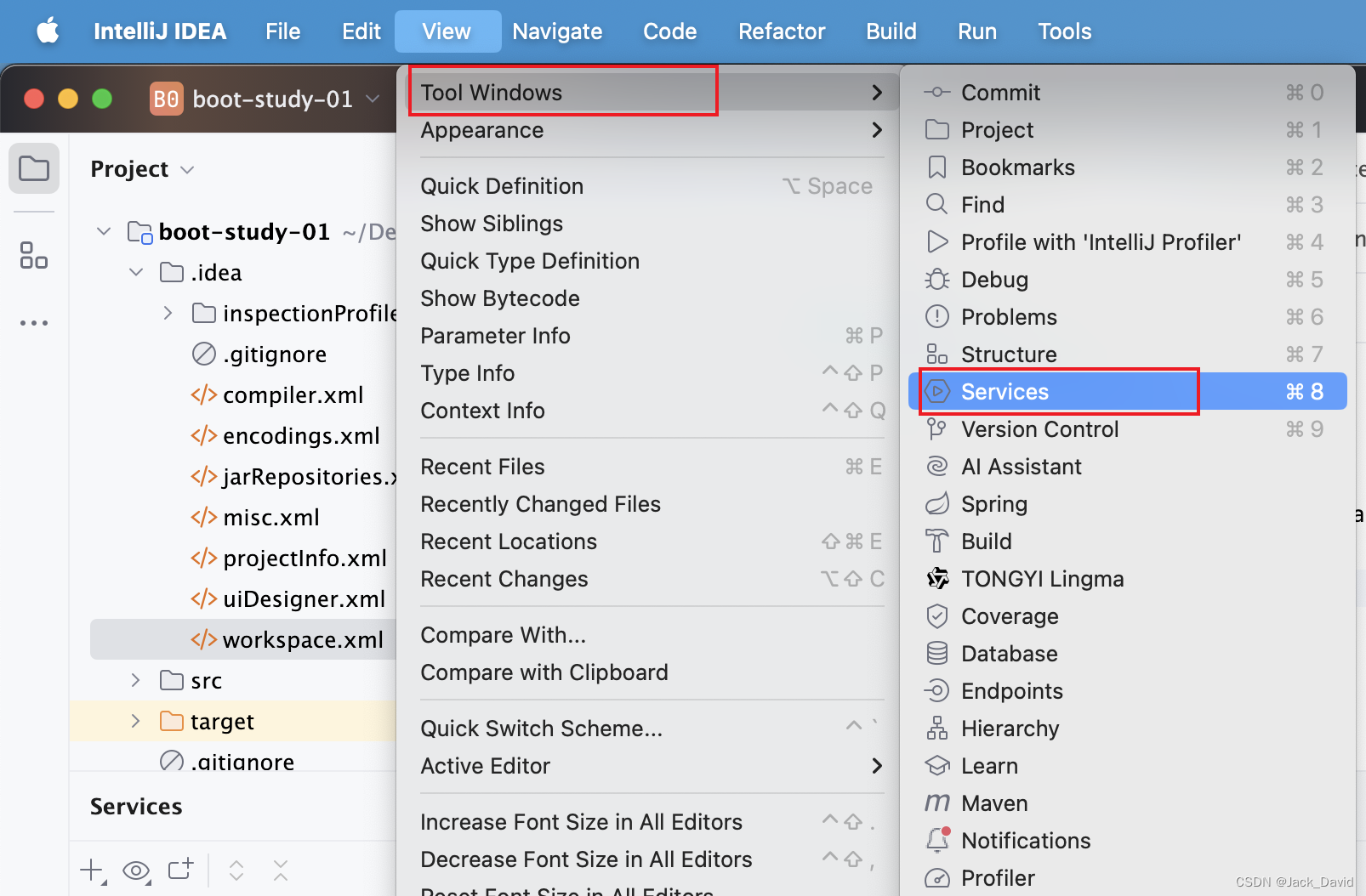Select uiDesigner.xml file
This screenshot has width=1366, height=896.
coord(305,599)
